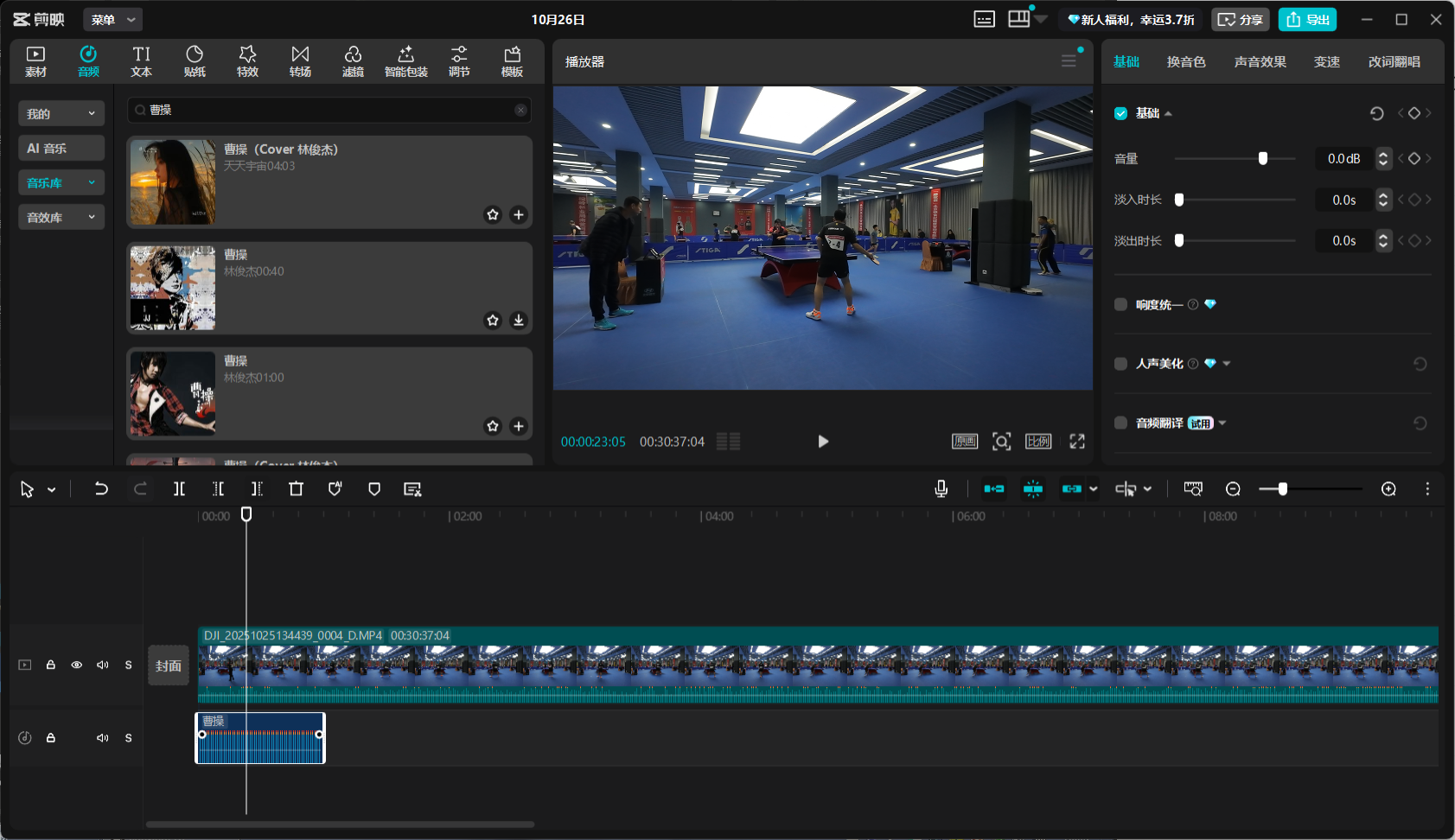Expand the 菜单 dropdown menu
1455x840 pixels.
(x=112, y=19)
